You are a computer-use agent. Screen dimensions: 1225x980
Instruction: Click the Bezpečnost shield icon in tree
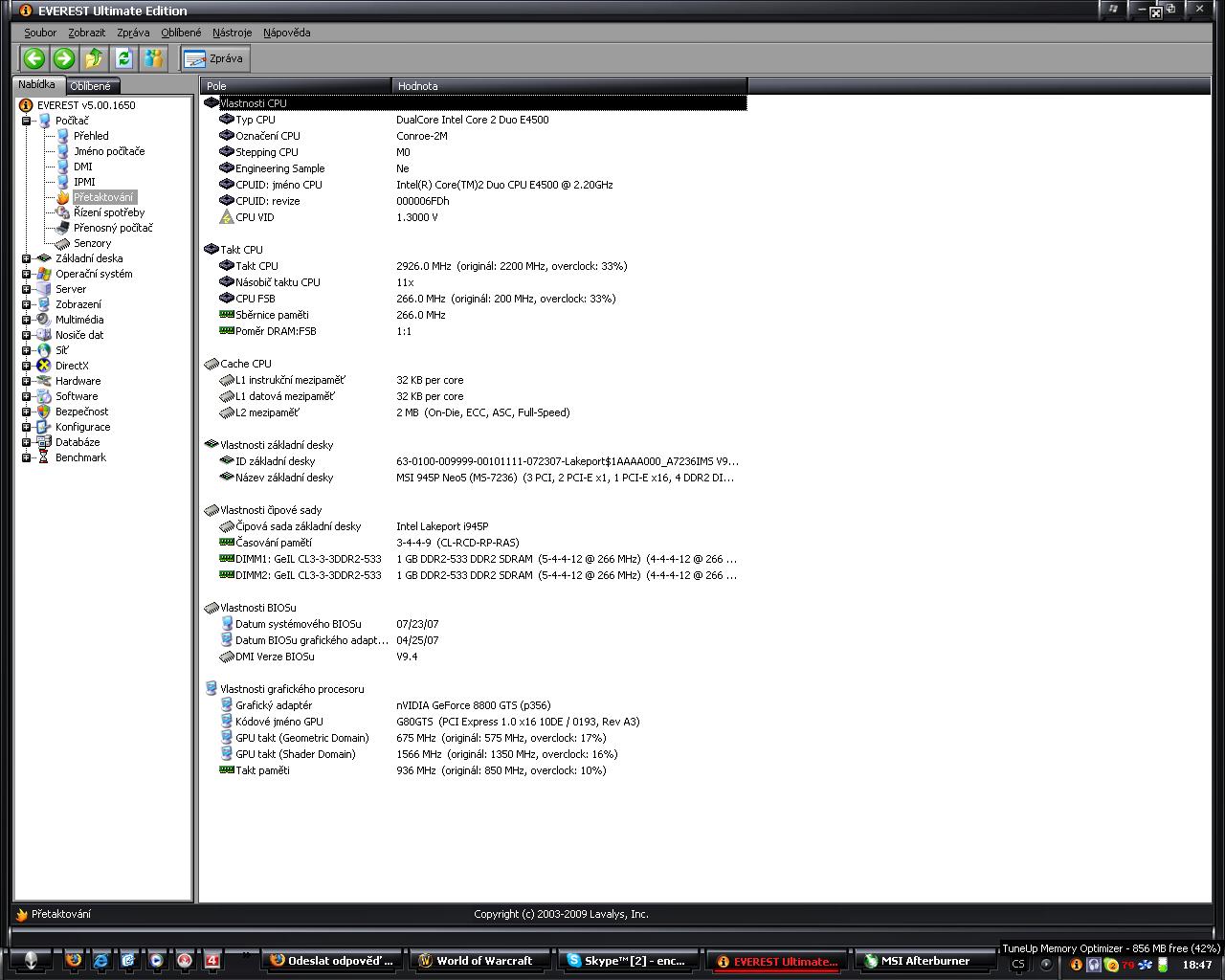pos(44,412)
